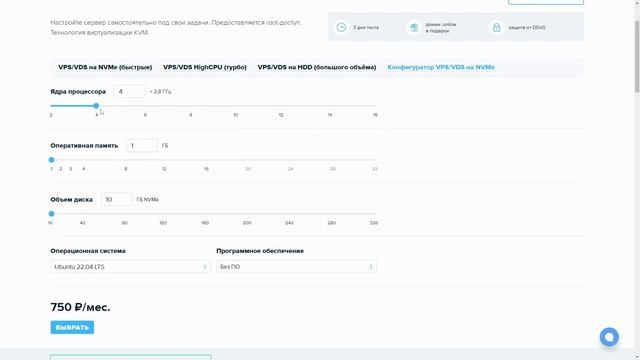Click the CPU cores slider handle

[x=96, y=106]
